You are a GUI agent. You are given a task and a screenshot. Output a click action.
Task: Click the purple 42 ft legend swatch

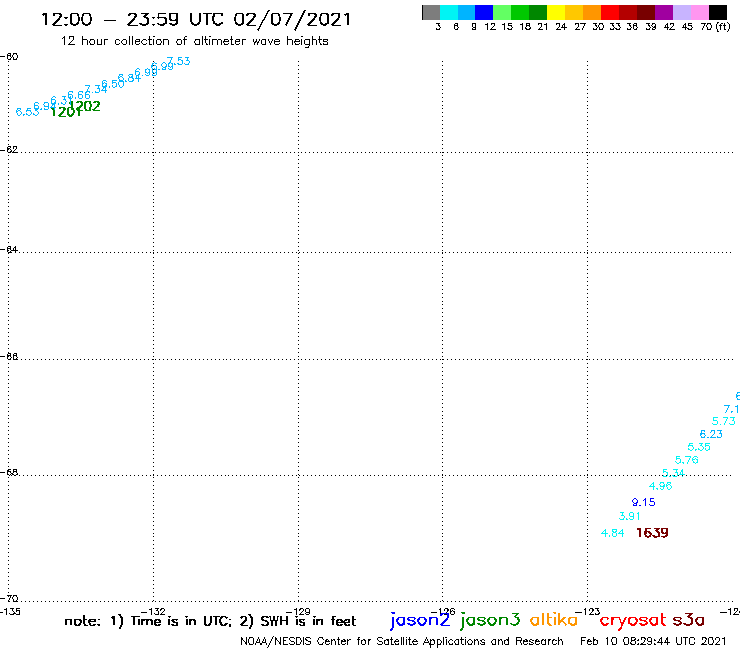(x=664, y=12)
